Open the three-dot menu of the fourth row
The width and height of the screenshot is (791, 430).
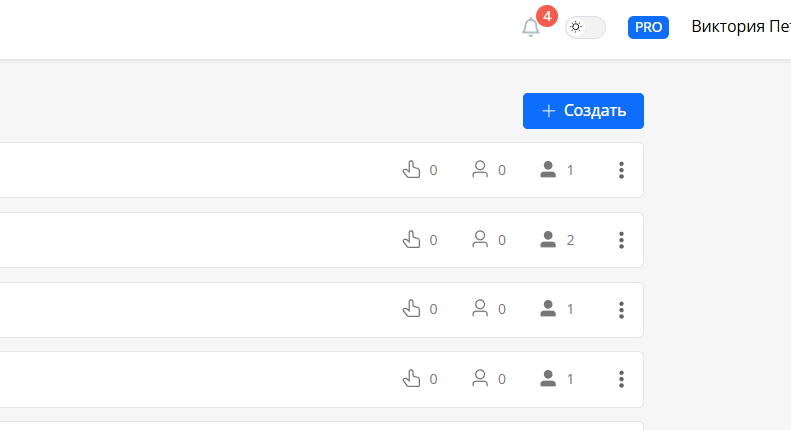point(621,379)
